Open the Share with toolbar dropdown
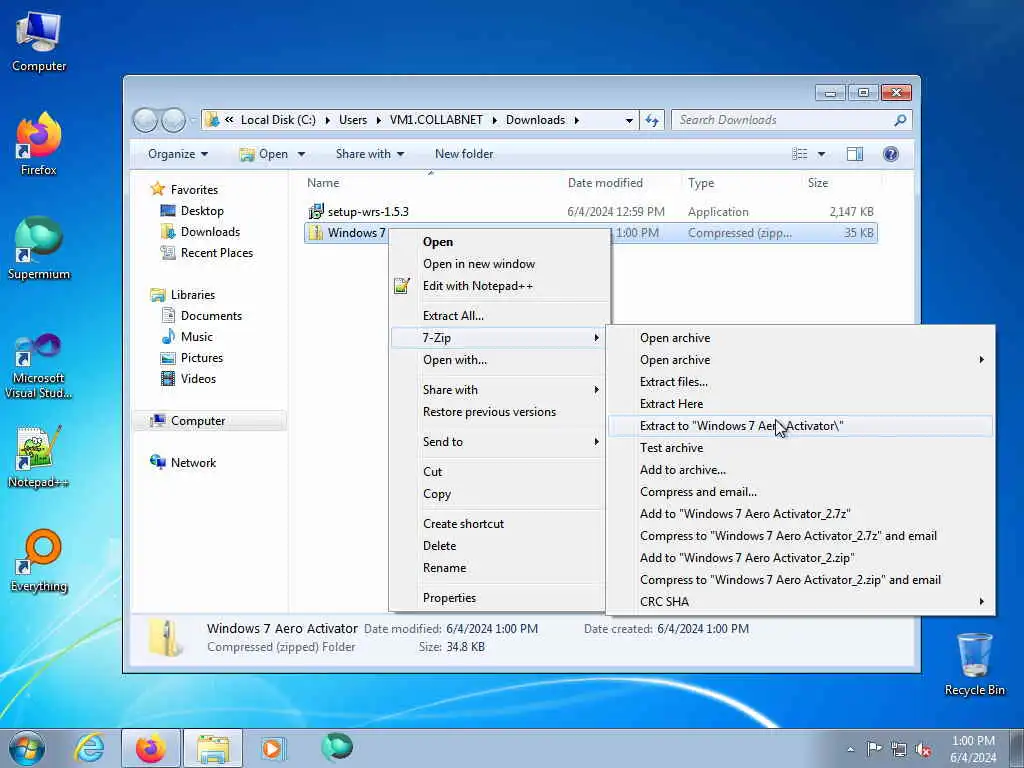The image size is (1024, 768). click(370, 154)
